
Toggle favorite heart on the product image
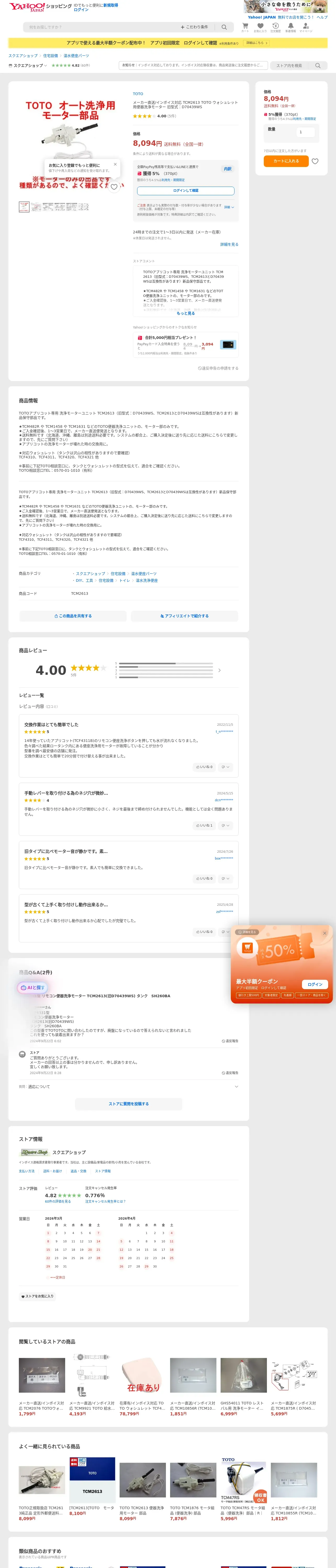[x=114, y=187]
